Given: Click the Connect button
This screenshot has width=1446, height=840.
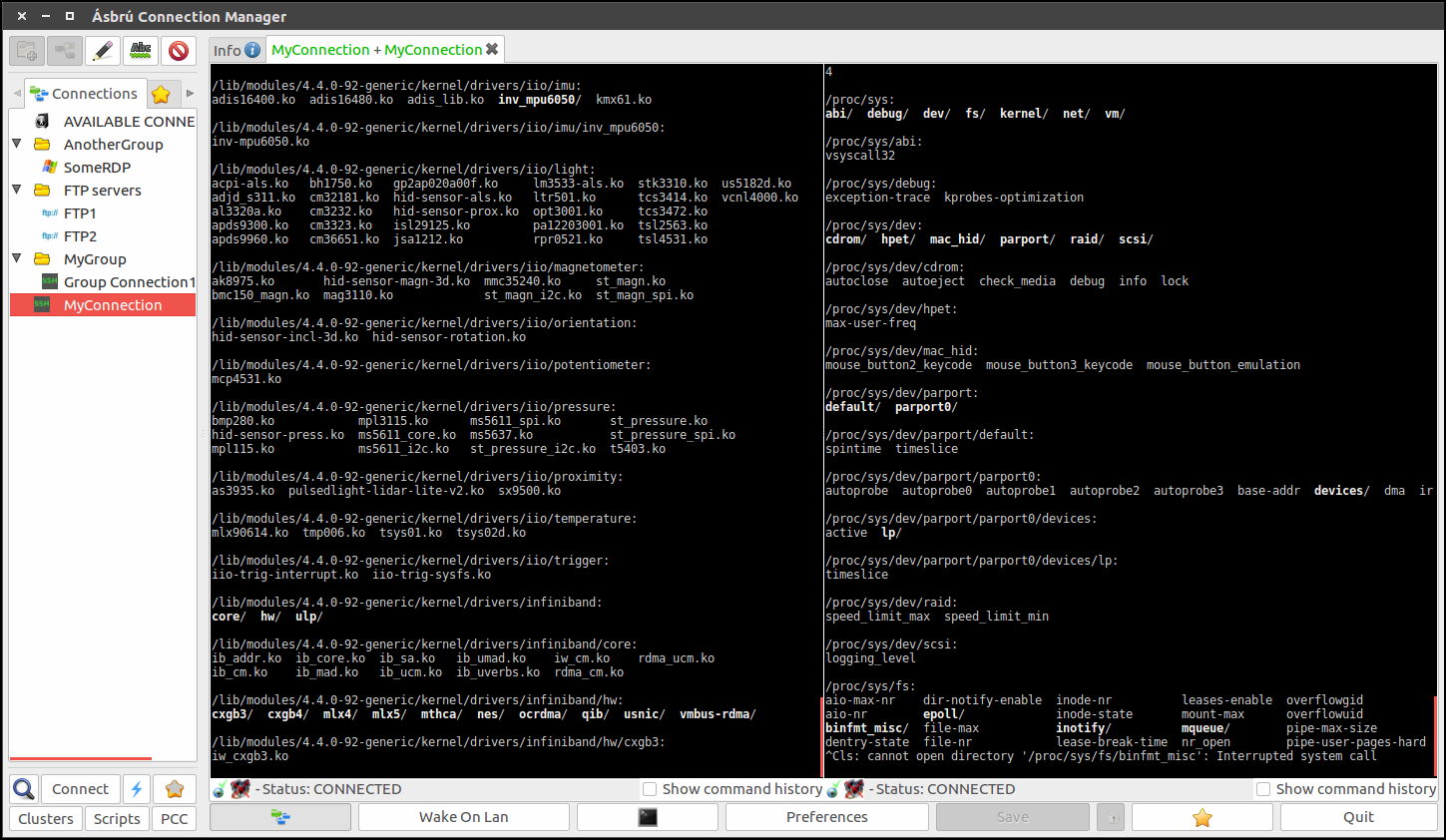Looking at the screenshot, I should tap(80, 789).
